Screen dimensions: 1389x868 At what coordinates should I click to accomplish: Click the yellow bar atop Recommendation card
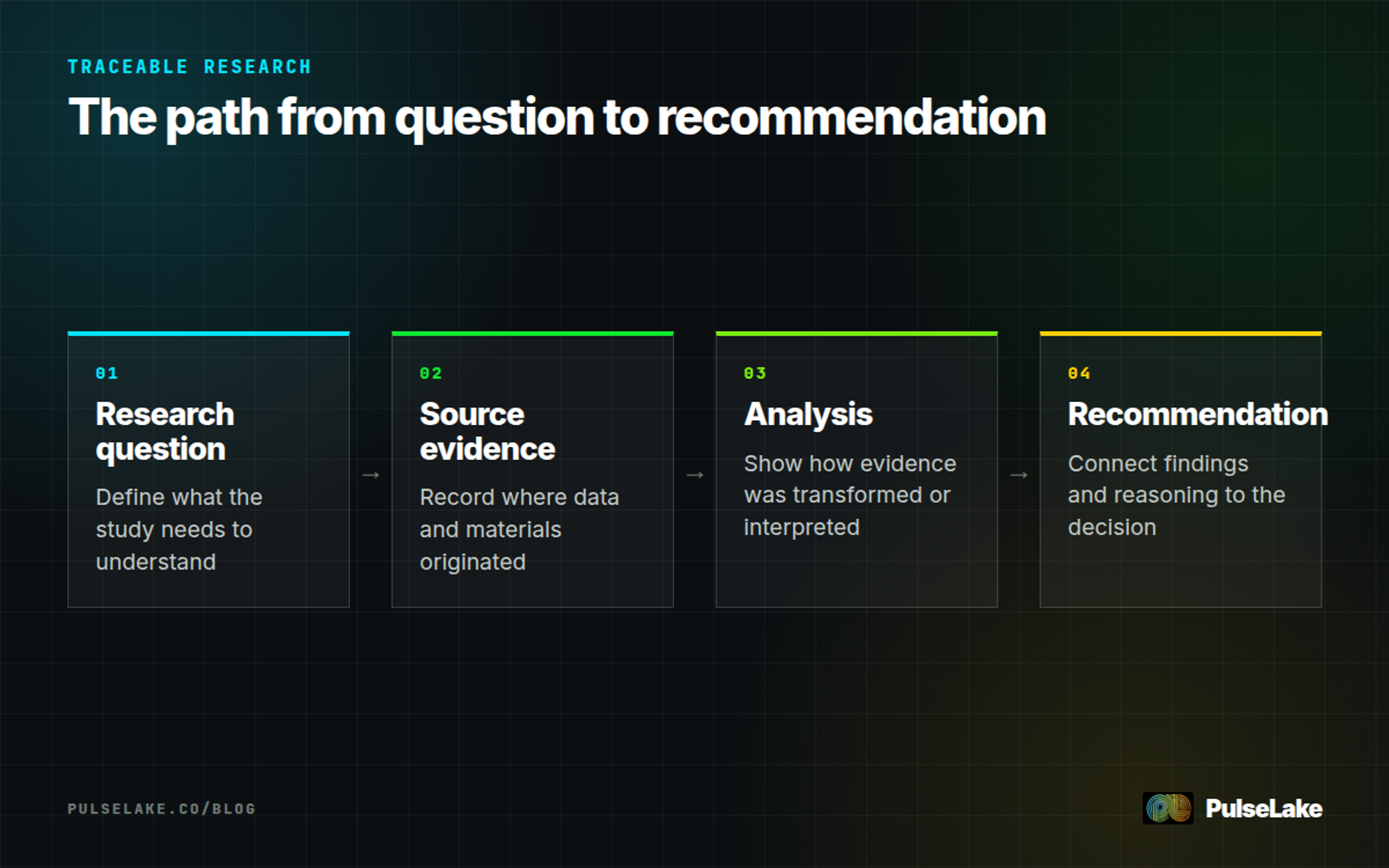(x=1181, y=333)
